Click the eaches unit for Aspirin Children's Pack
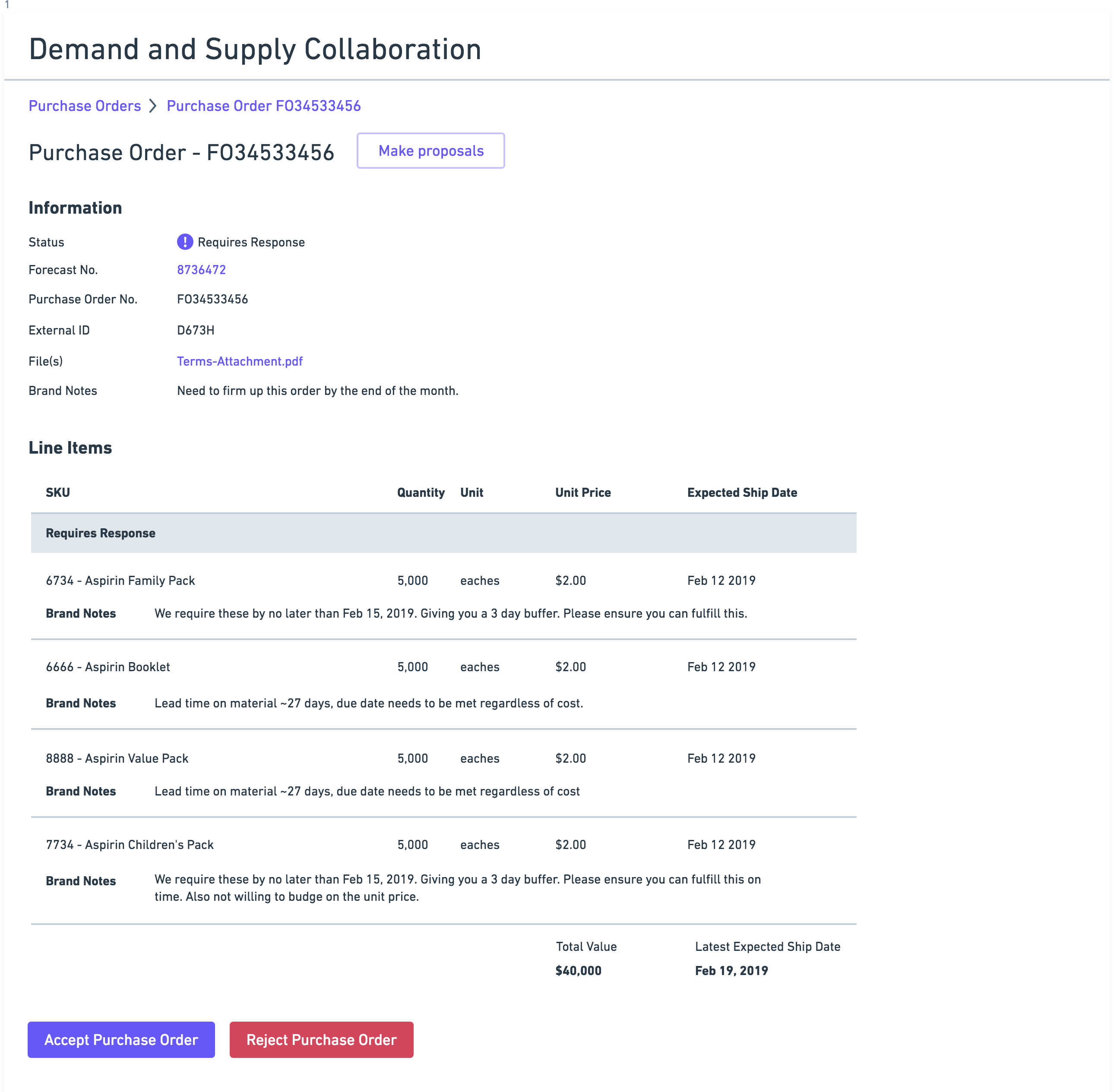This screenshot has height=1092, width=1114. [480, 845]
